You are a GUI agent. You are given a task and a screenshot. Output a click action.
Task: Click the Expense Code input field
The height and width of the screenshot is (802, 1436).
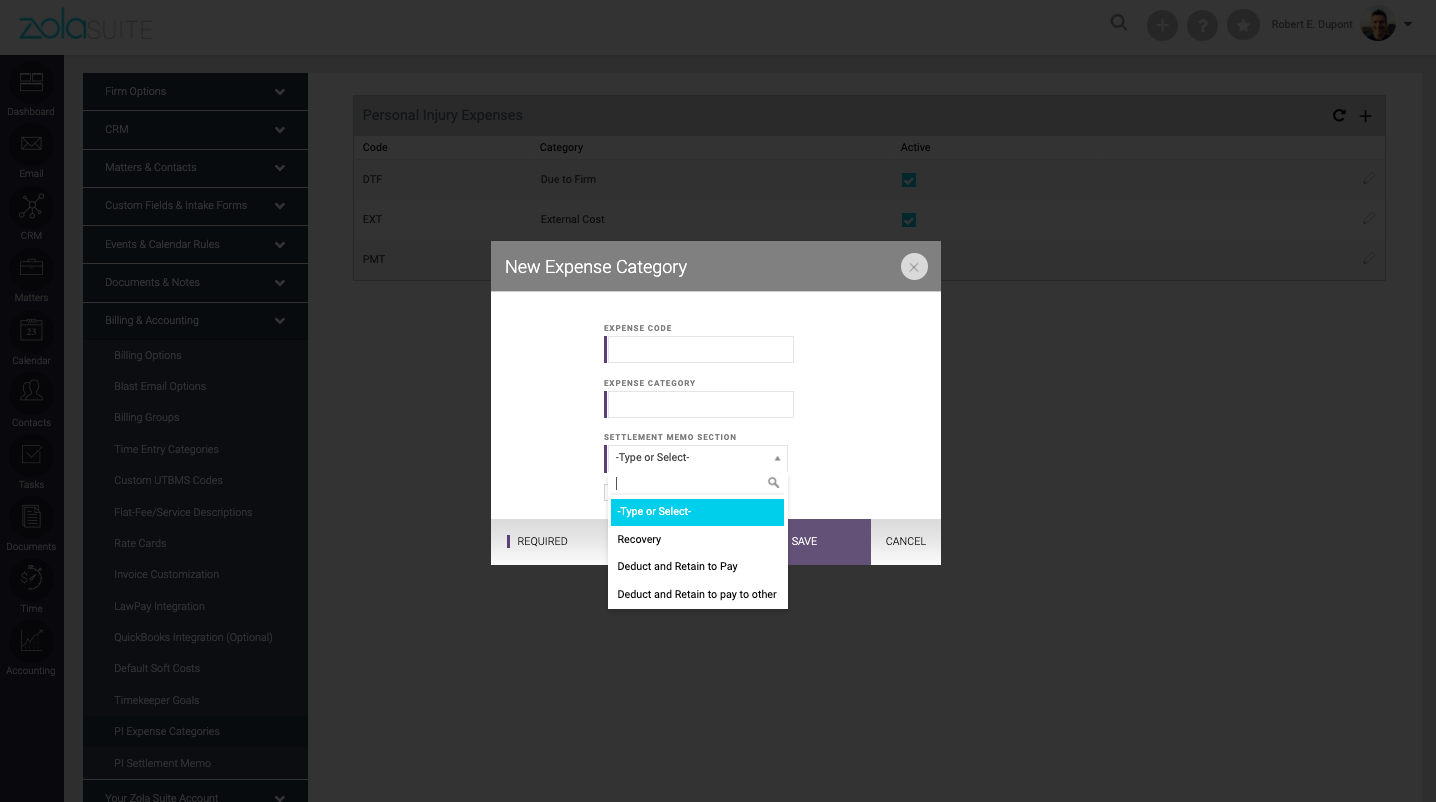point(699,349)
